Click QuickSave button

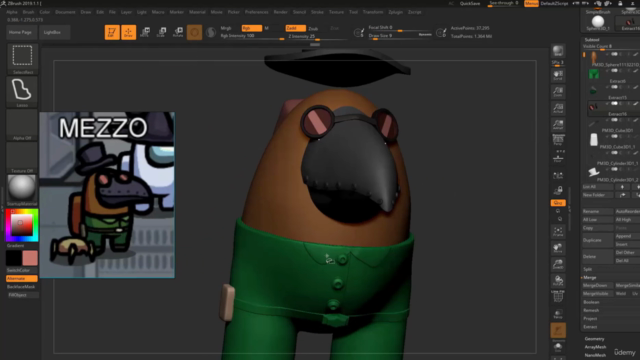point(470,4)
